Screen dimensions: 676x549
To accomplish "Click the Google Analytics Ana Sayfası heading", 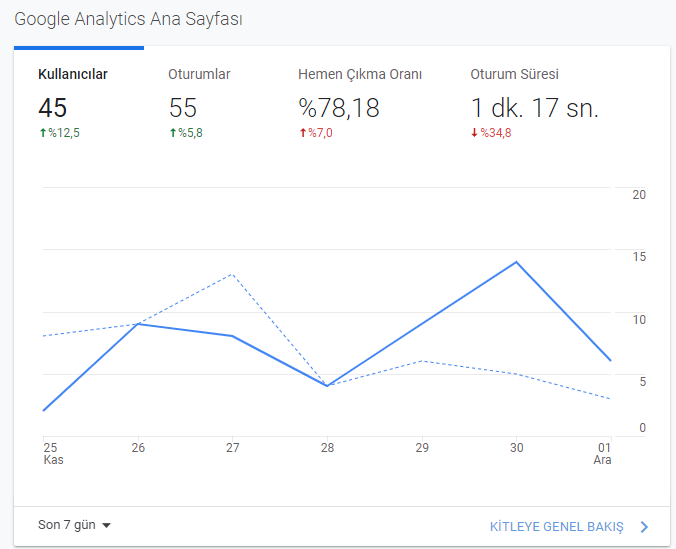I will pyautogui.click(x=128, y=19).
